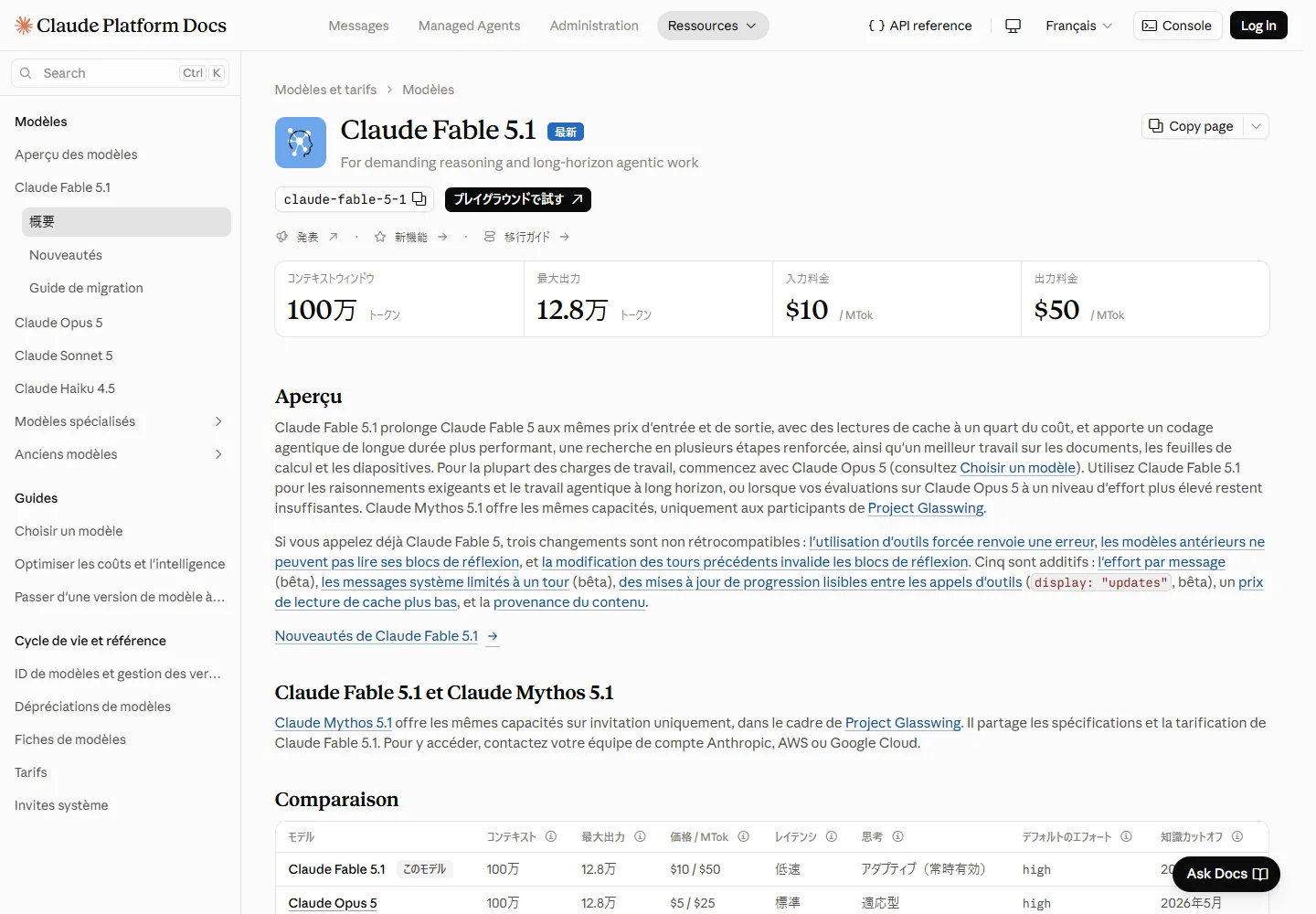The width and height of the screenshot is (1316, 914).
Task: Click the search magnifier icon
Action: [x=26, y=73]
